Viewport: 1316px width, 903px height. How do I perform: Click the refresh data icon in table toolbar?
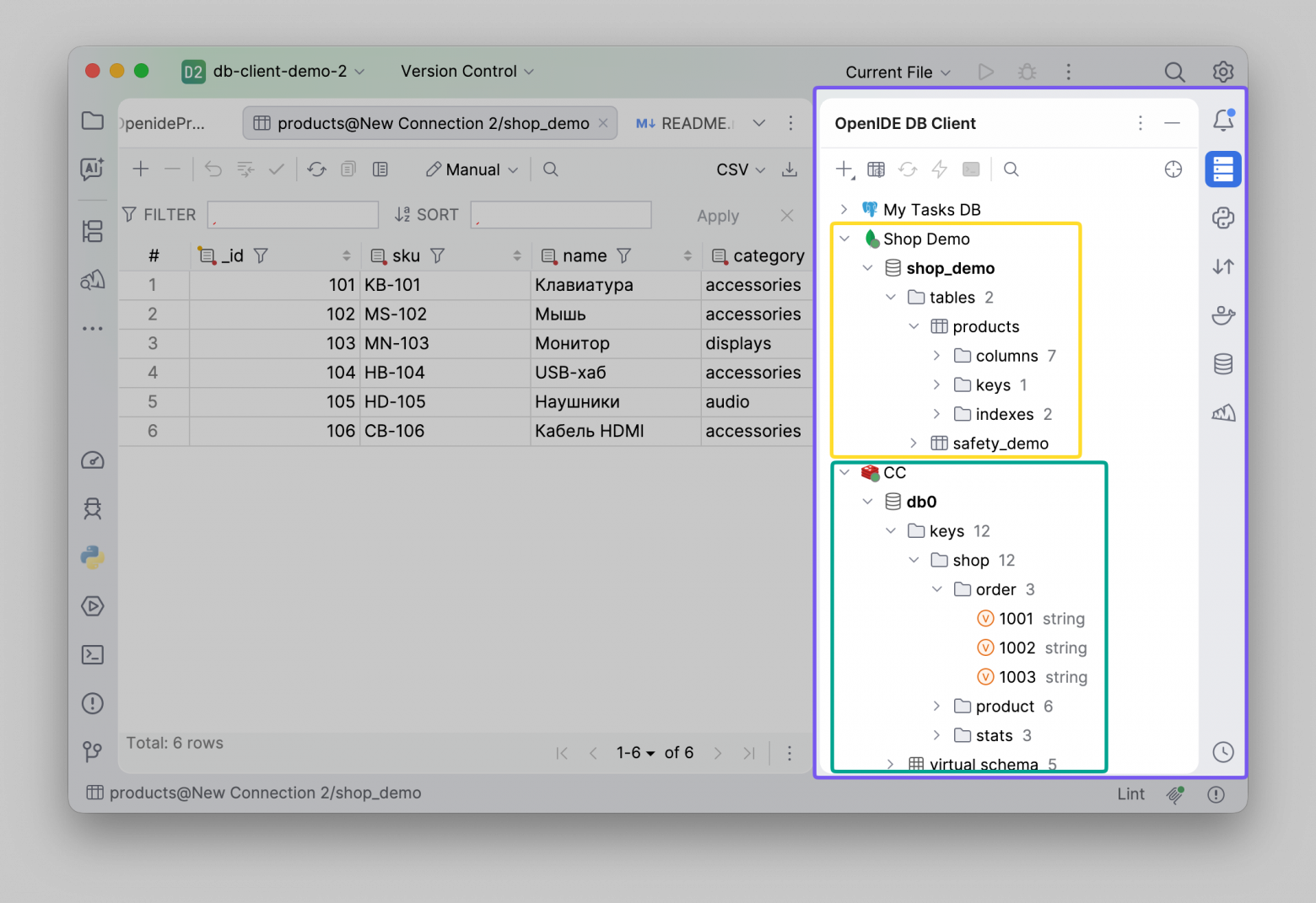point(317,169)
